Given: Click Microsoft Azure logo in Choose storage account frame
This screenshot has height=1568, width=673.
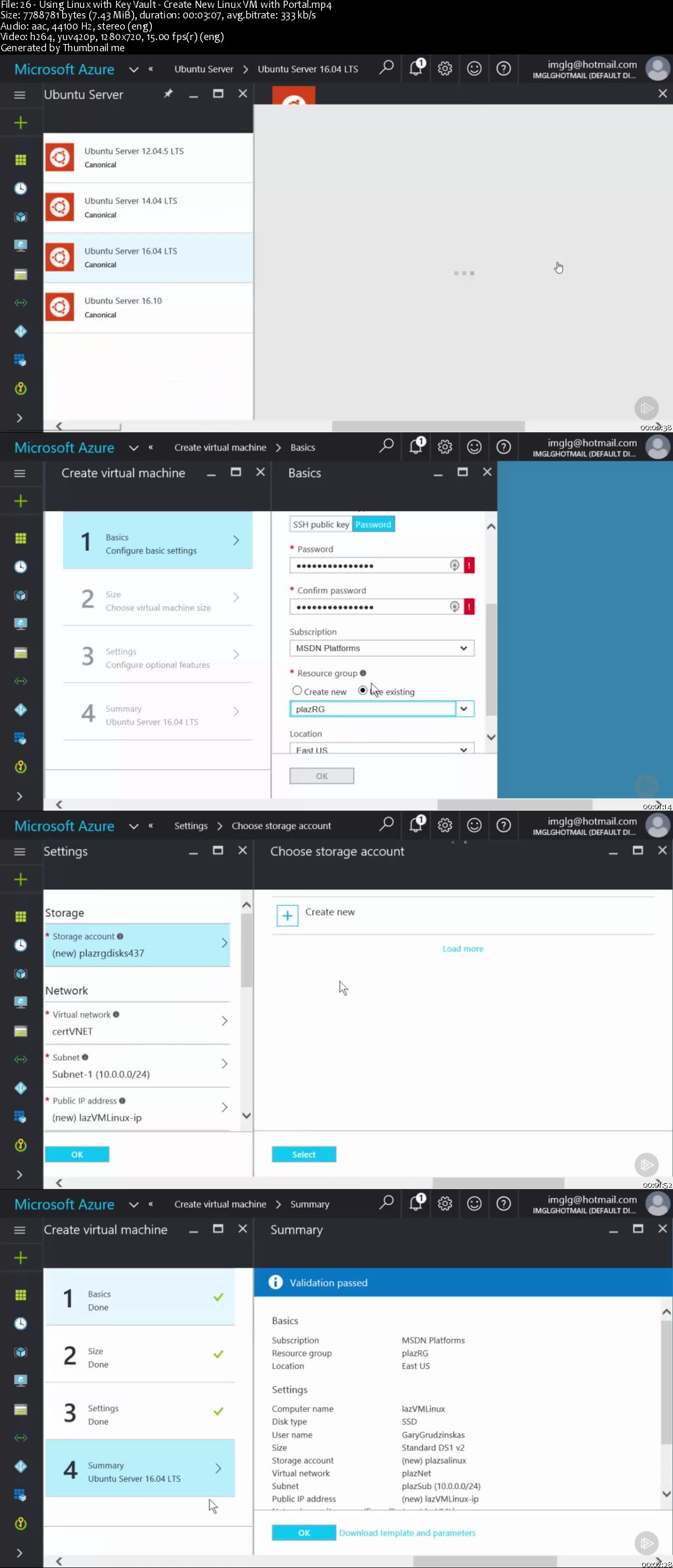Looking at the screenshot, I should (x=64, y=826).
